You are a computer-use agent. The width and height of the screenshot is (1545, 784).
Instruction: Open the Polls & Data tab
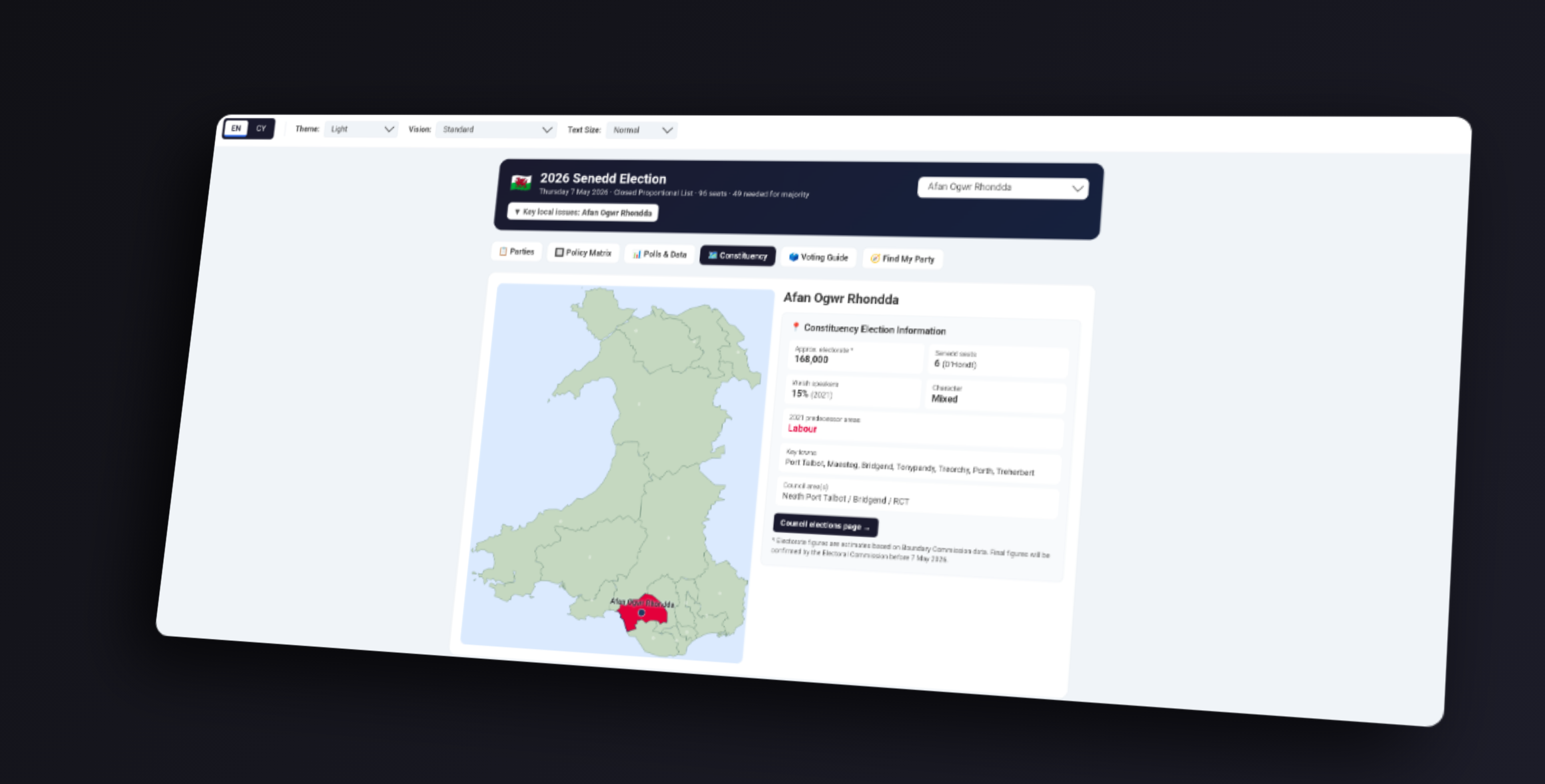659,254
